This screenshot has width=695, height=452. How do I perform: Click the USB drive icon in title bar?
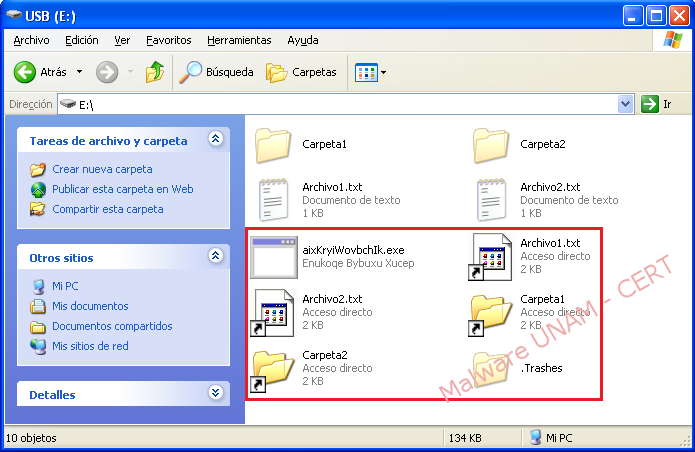(x=14, y=16)
